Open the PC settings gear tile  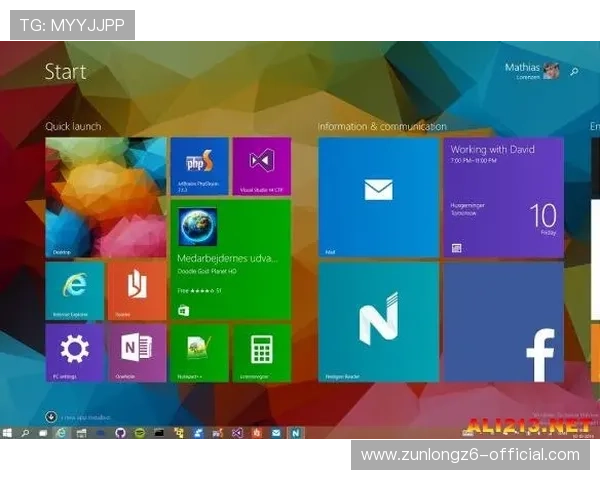[x=74, y=352]
